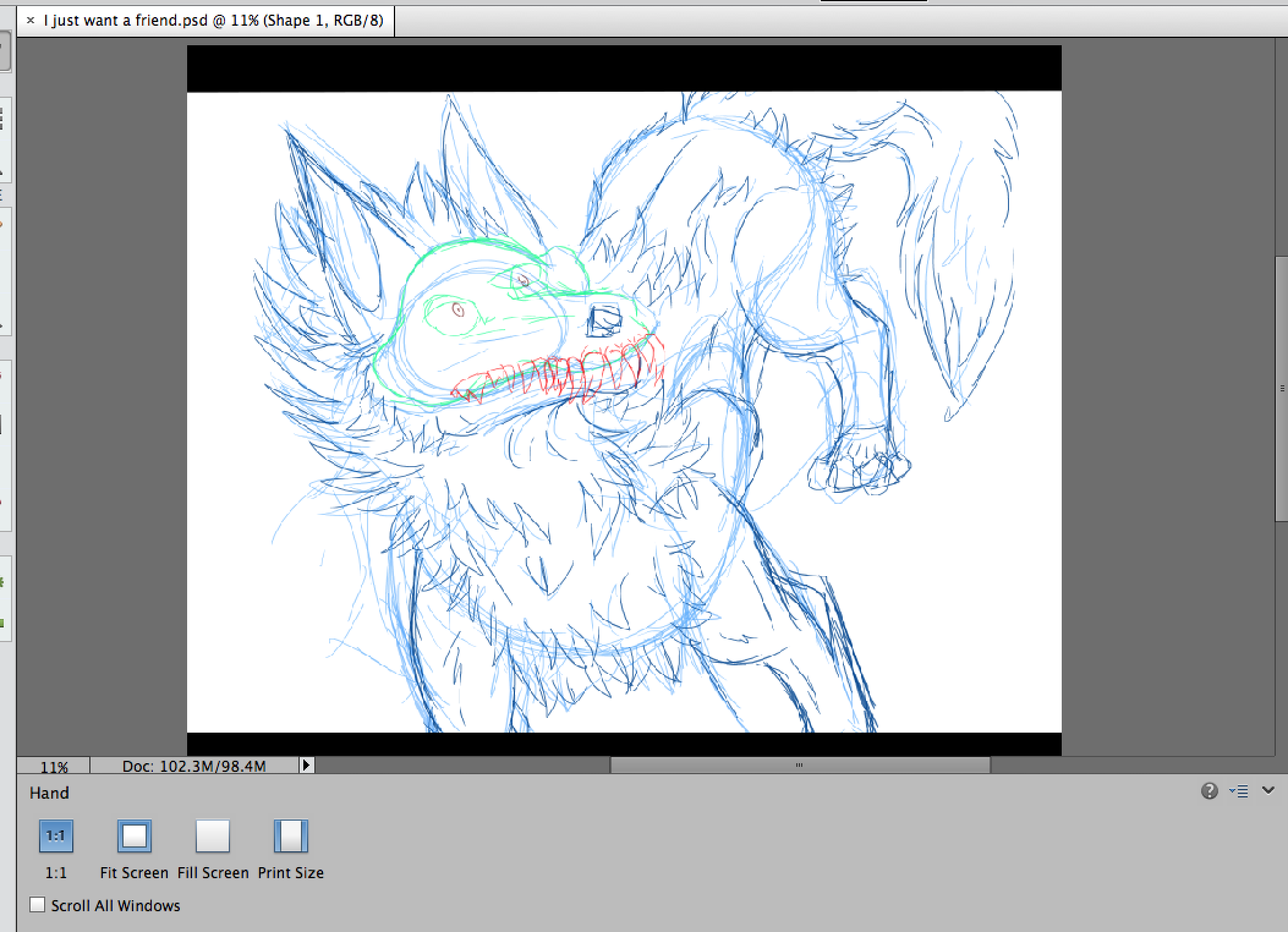
Task: Open the status bar info arrow menu
Action: pyautogui.click(x=306, y=764)
